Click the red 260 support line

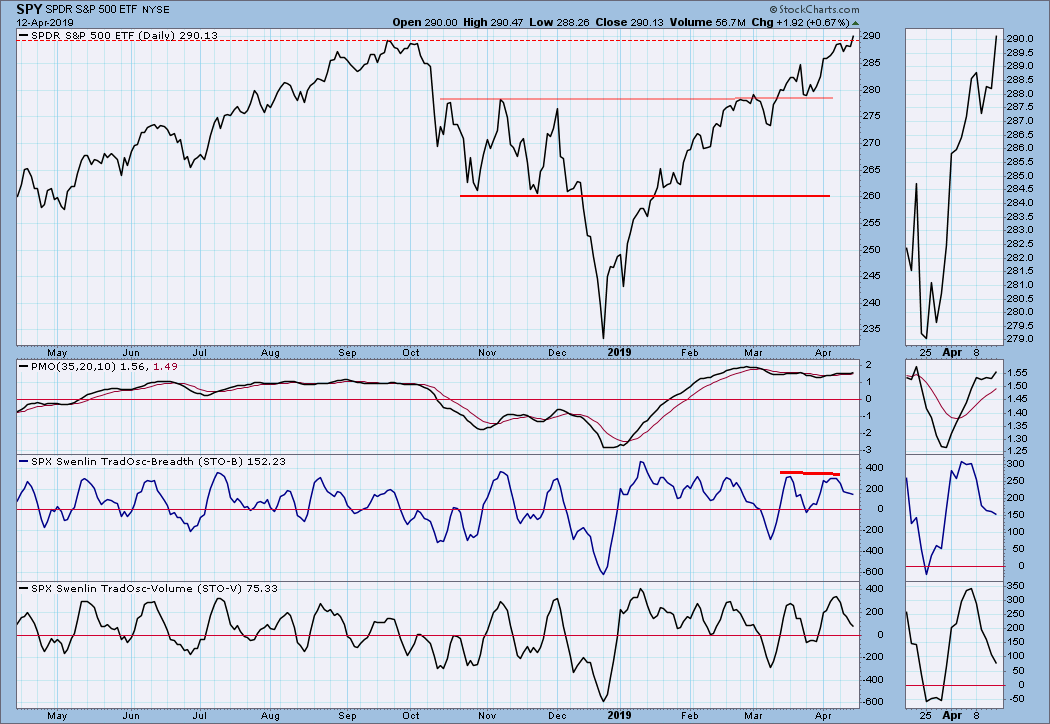click(645, 196)
